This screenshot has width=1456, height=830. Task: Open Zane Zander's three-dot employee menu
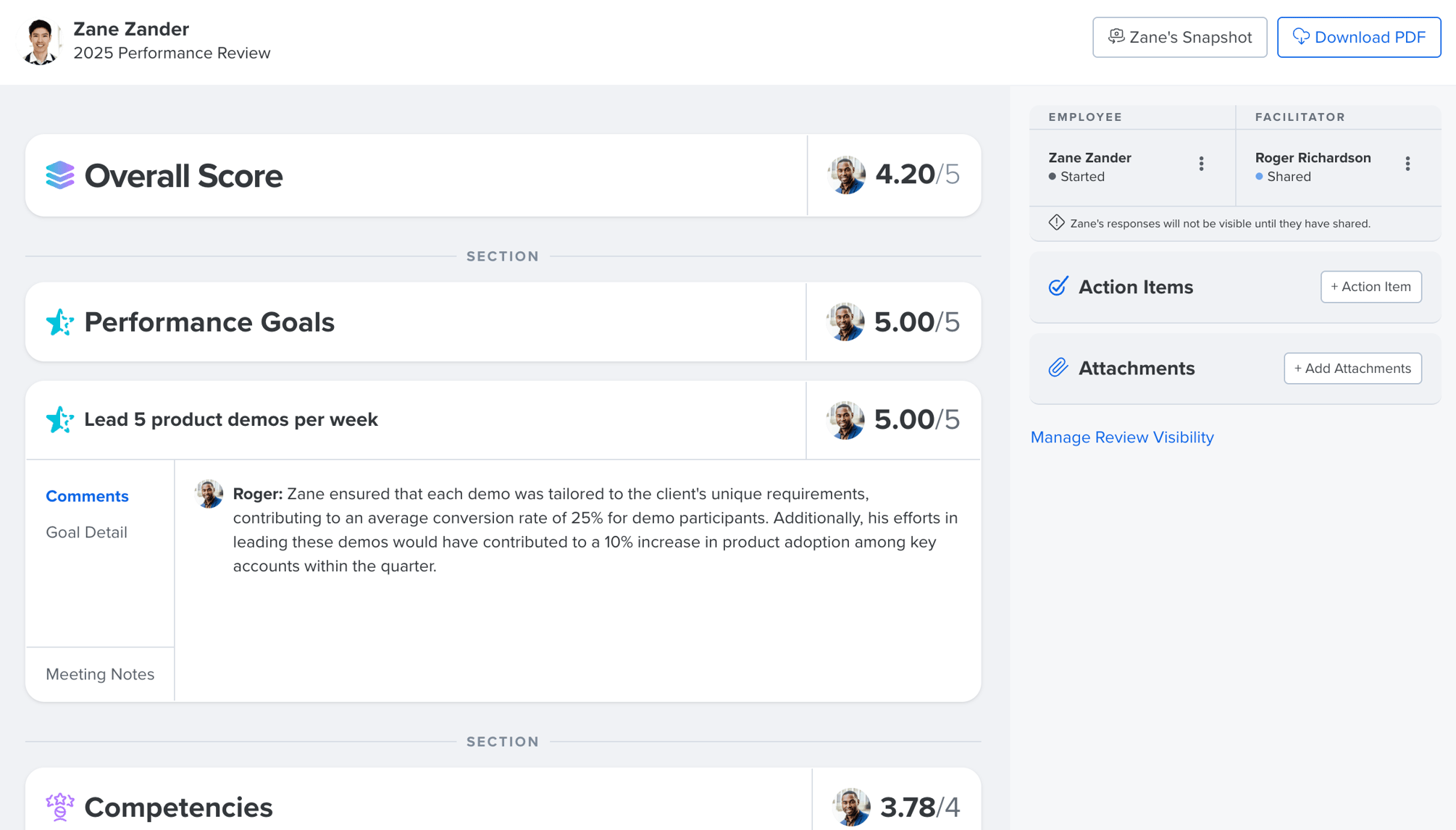pos(1201,164)
